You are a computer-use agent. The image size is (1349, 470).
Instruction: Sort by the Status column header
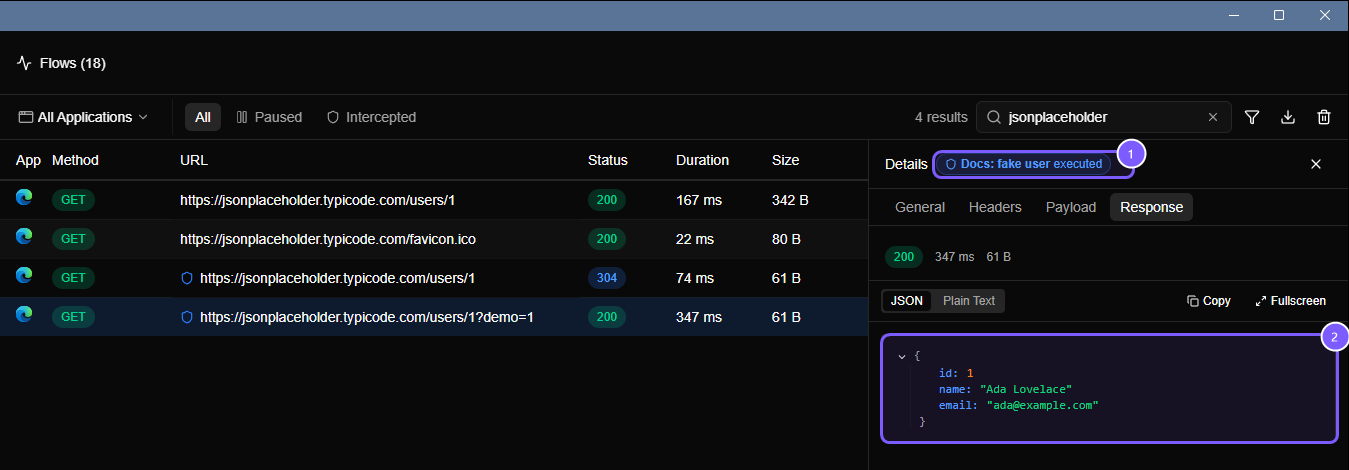tap(608, 160)
